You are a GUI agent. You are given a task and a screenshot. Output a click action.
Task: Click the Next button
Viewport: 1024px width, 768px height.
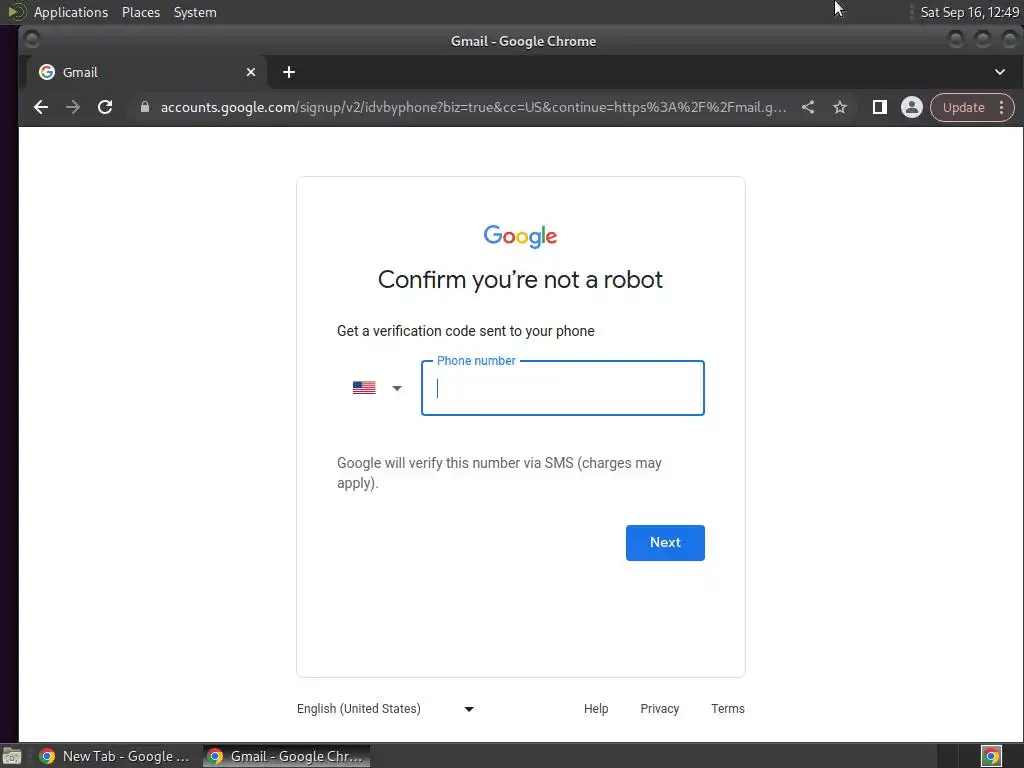pos(665,543)
